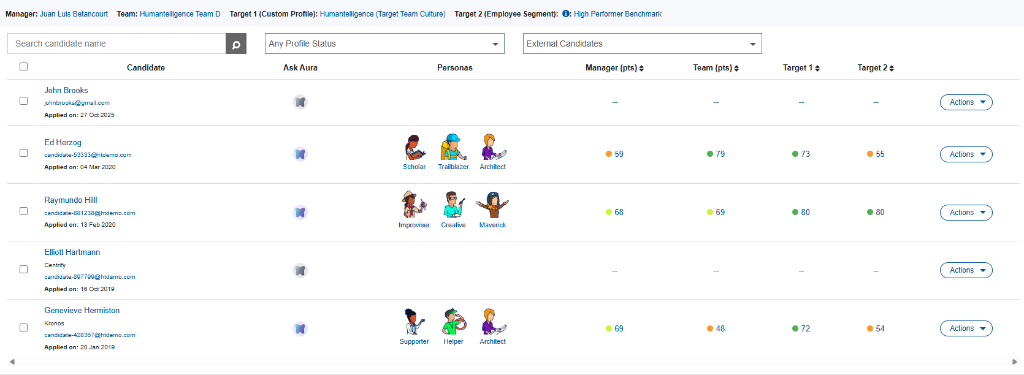Focus the Search candidate name field

(116, 44)
